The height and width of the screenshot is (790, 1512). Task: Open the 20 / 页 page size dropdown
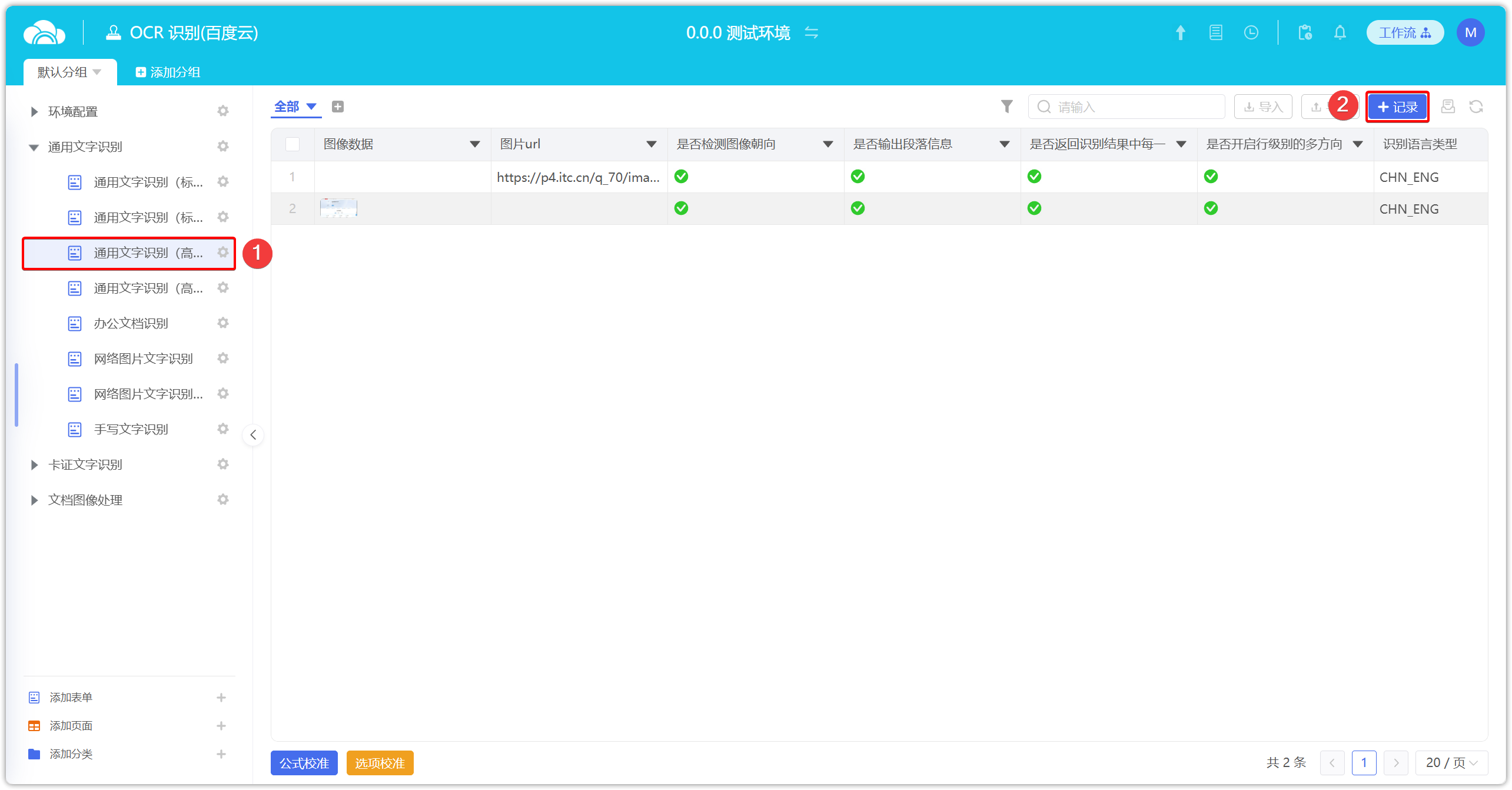(1451, 763)
